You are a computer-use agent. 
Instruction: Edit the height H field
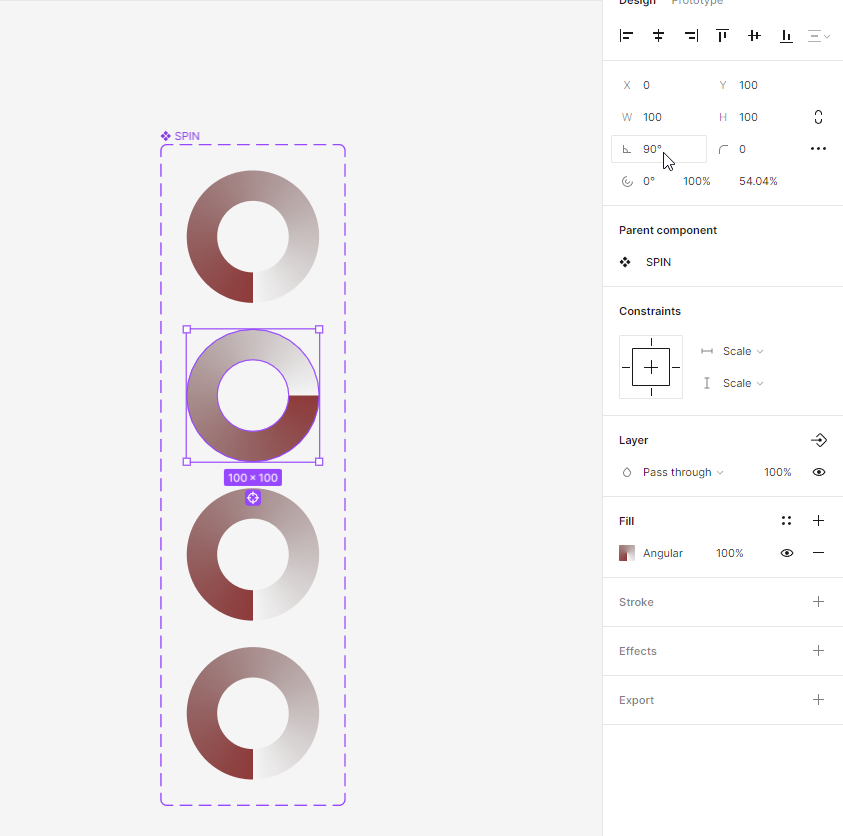(x=755, y=117)
